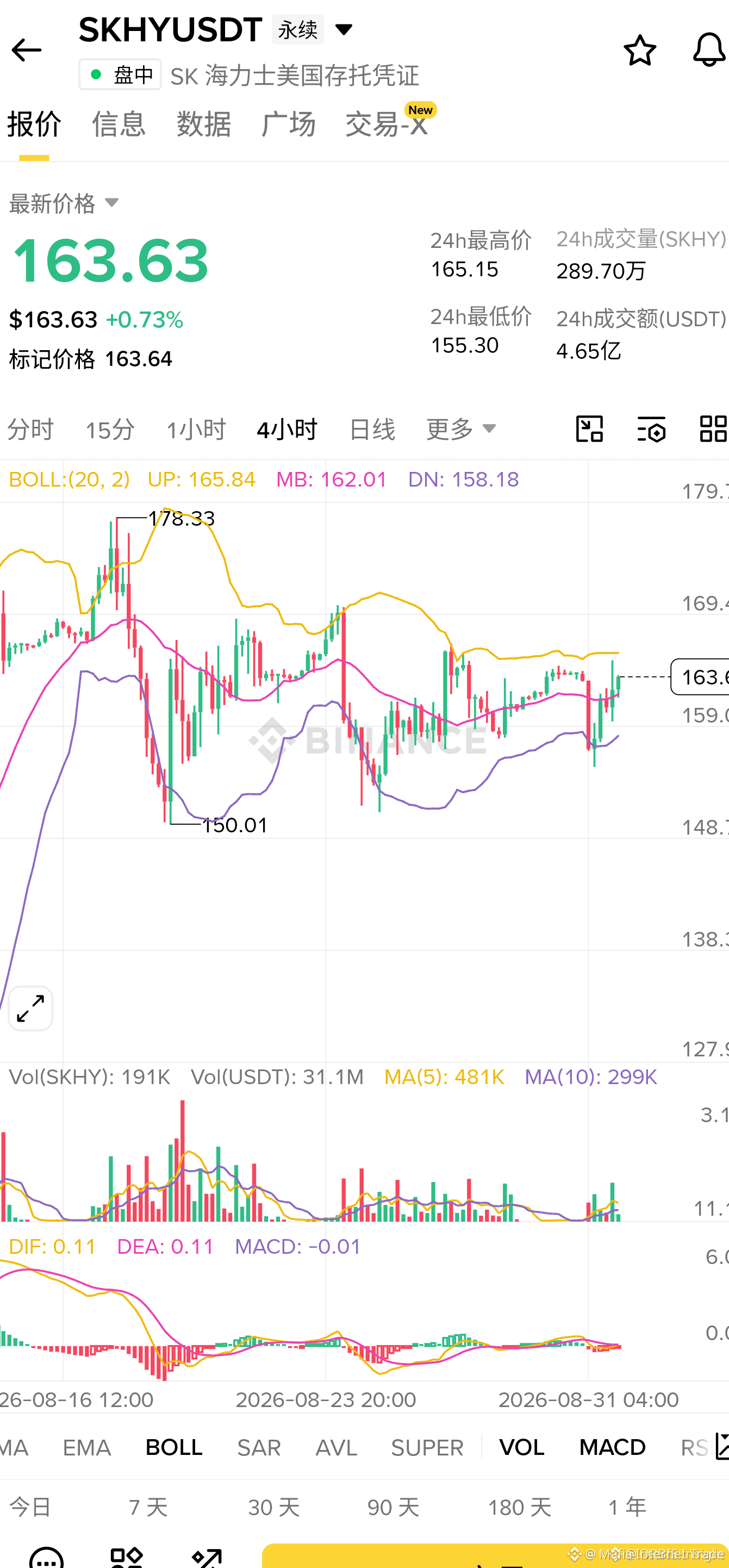Open the bottom crossed-arrows icon
Viewport: 729px width, 1568px height.
tap(207, 1557)
